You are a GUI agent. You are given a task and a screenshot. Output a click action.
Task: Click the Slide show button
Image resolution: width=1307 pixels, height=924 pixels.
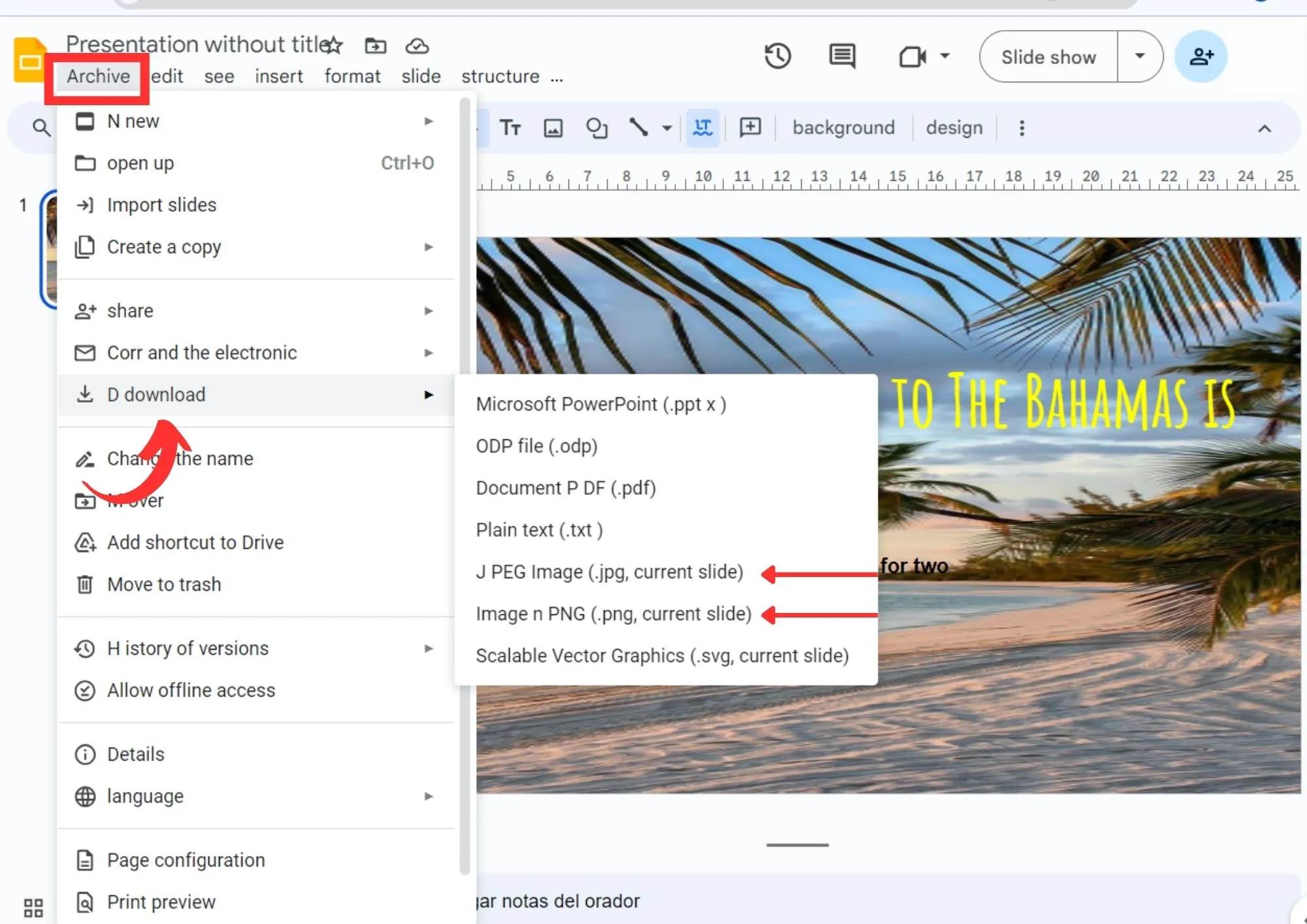click(x=1048, y=57)
